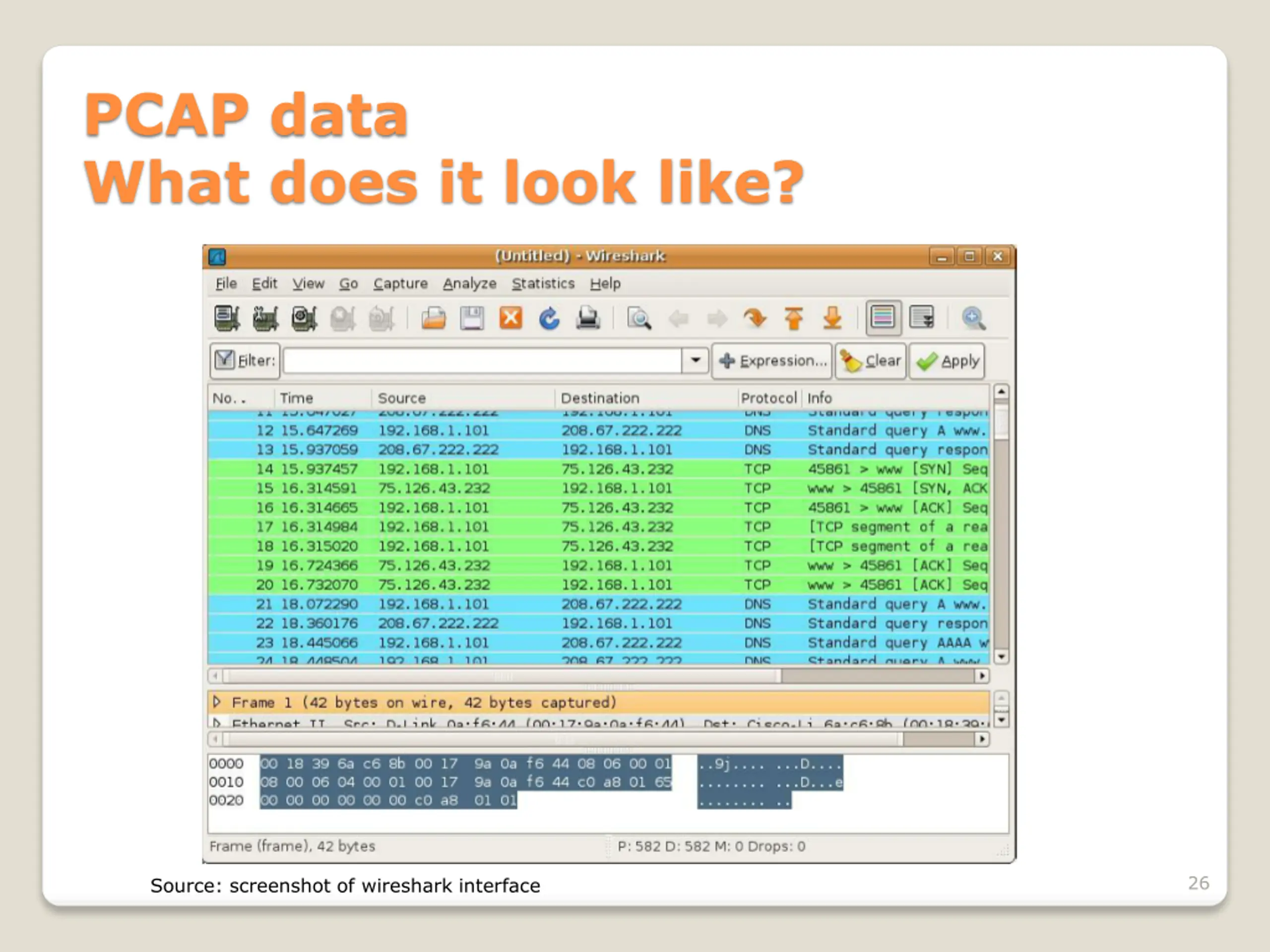The height and width of the screenshot is (952, 1270).
Task: Print packets with the printer icon
Action: coord(588,318)
